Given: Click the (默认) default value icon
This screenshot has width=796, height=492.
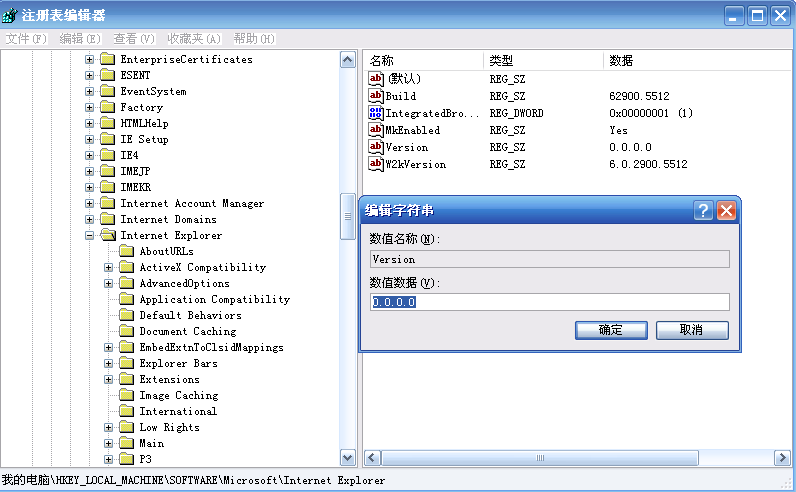Looking at the screenshot, I should tap(376, 79).
